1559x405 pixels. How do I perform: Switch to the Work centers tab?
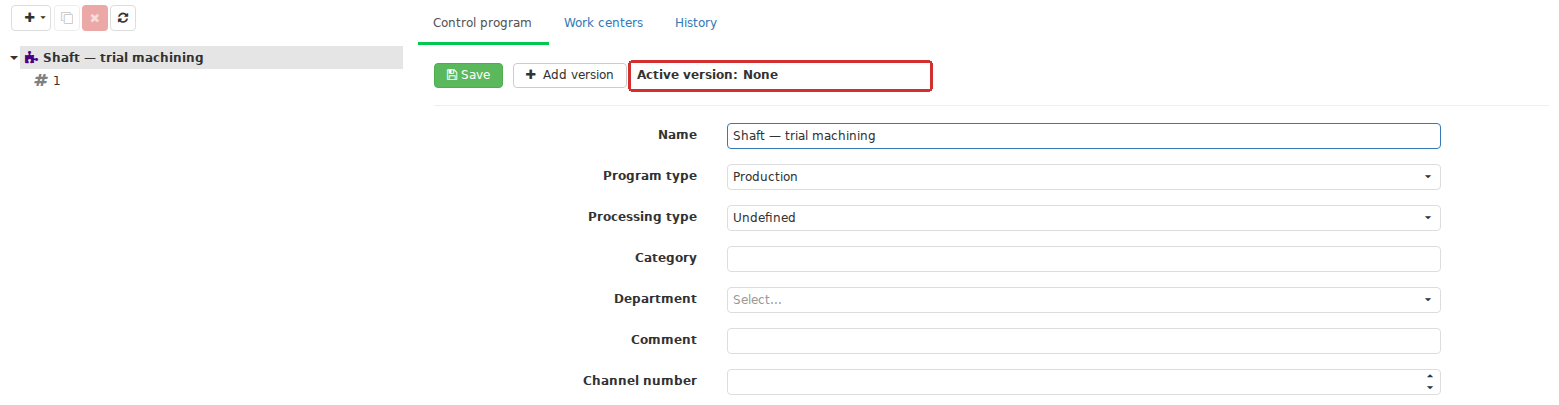(603, 22)
